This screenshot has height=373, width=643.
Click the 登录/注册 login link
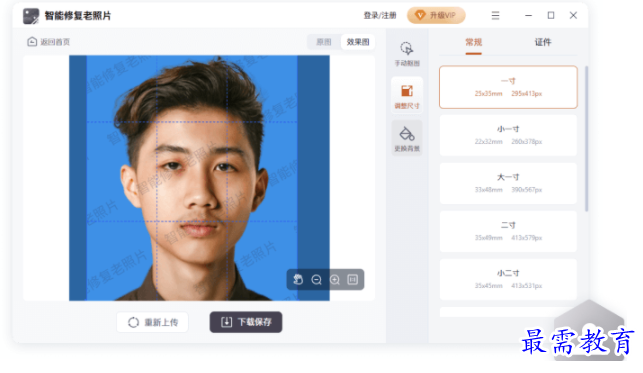click(x=380, y=16)
